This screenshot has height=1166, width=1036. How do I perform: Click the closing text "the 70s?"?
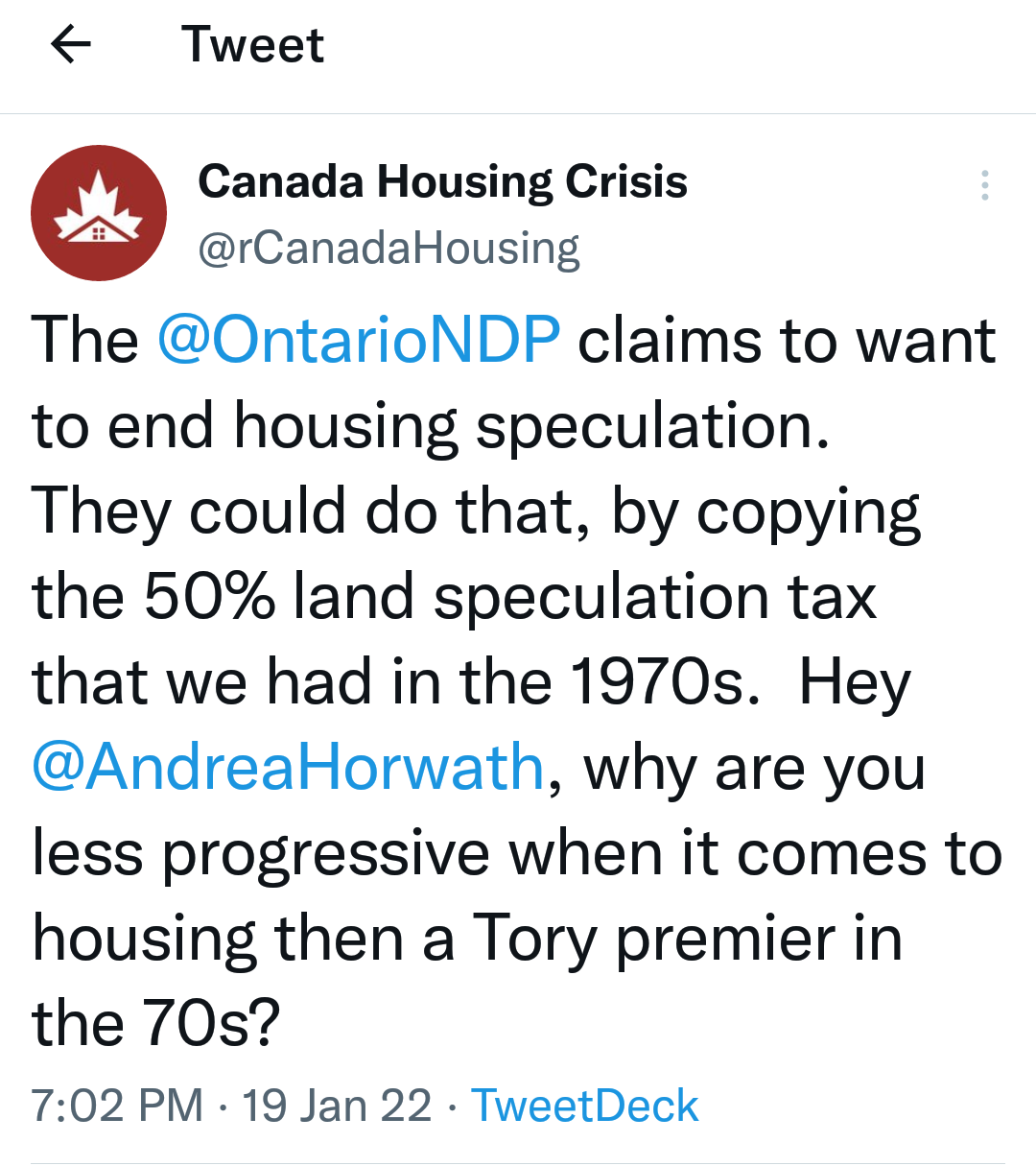pyautogui.click(x=155, y=1023)
